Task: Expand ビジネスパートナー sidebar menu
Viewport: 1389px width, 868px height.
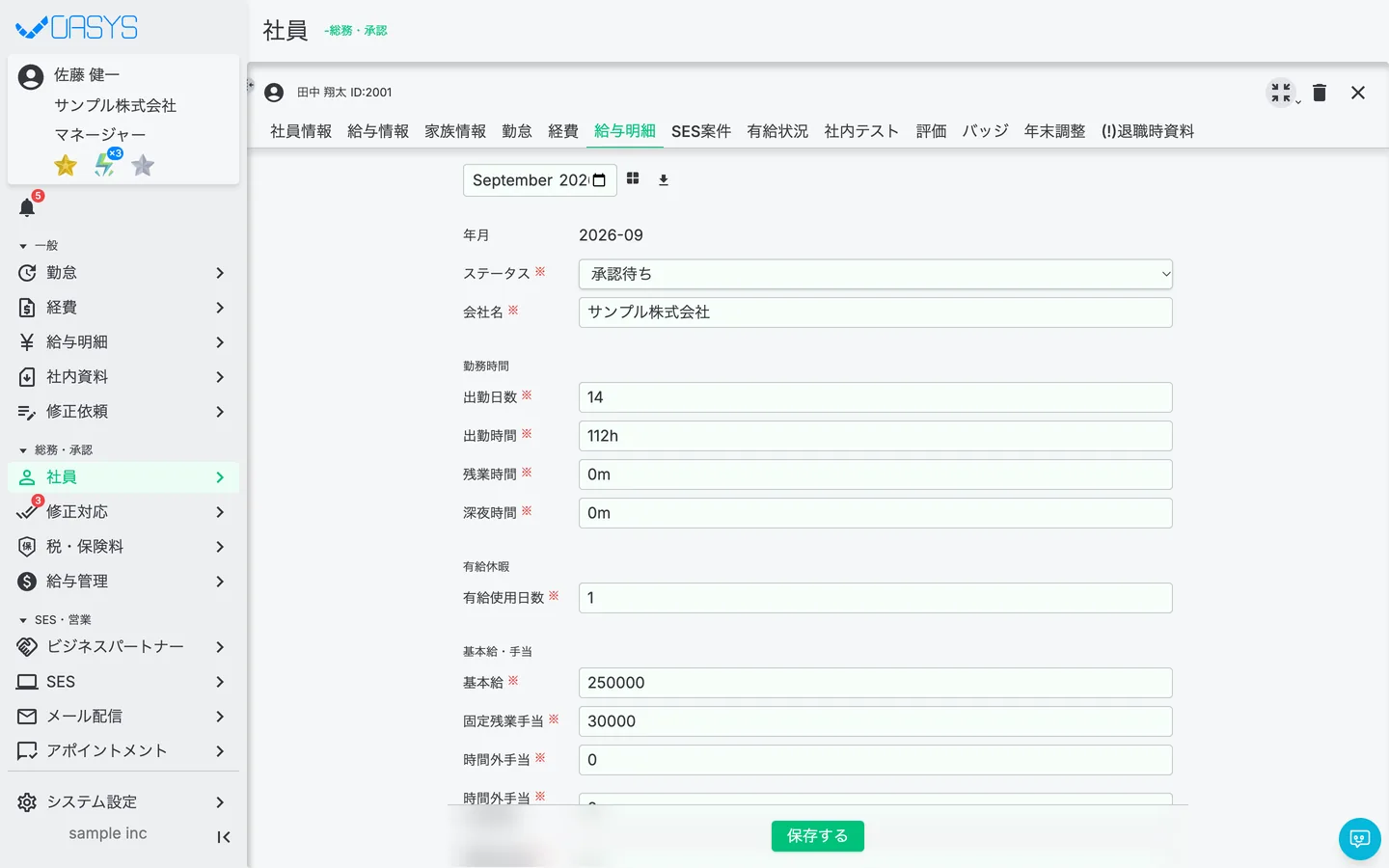Action: 123,647
